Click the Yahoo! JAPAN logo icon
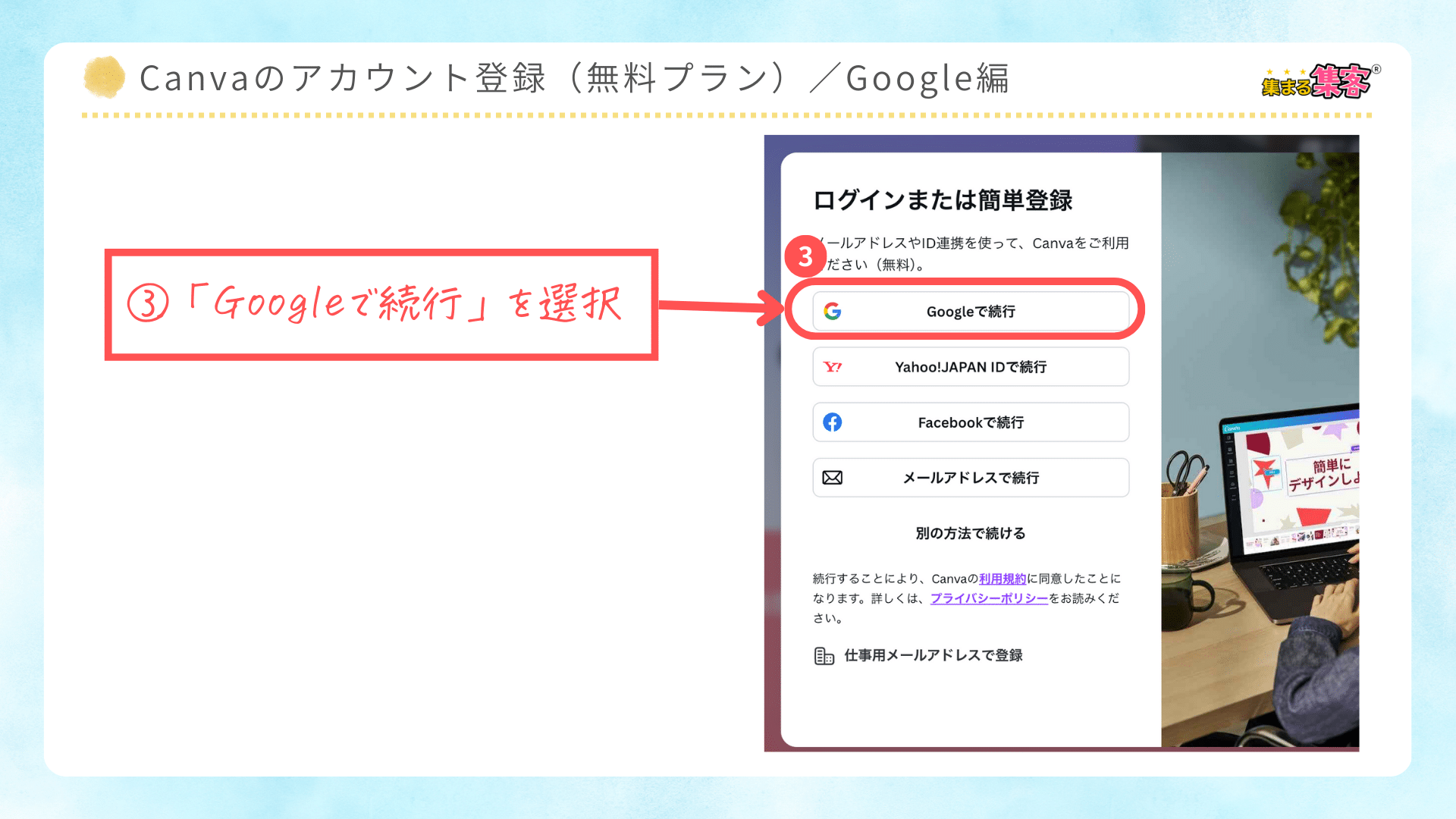The height and width of the screenshot is (819, 1456). point(833,367)
